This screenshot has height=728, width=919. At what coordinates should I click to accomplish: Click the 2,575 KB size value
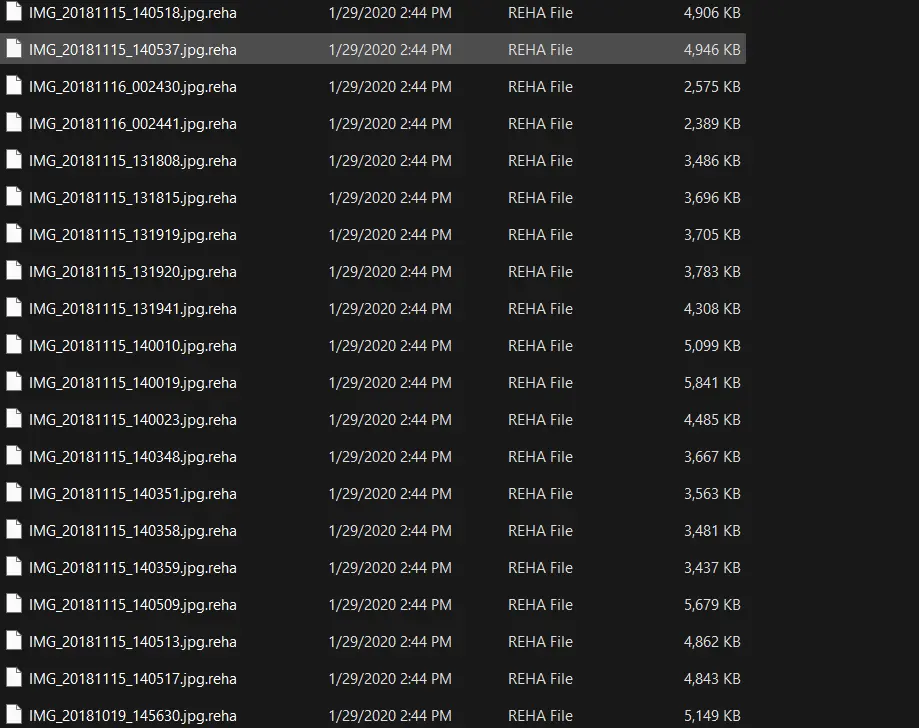(x=712, y=87)
